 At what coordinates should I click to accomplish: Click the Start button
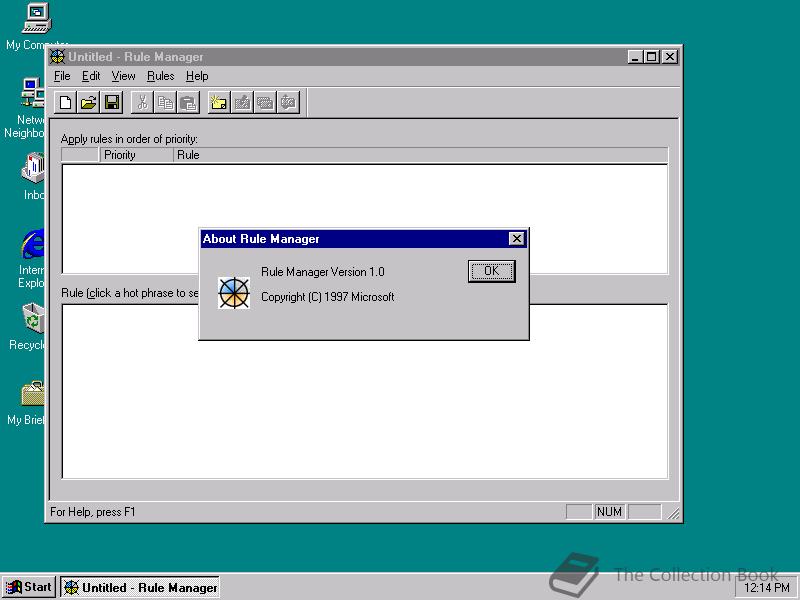coord(30,587)
